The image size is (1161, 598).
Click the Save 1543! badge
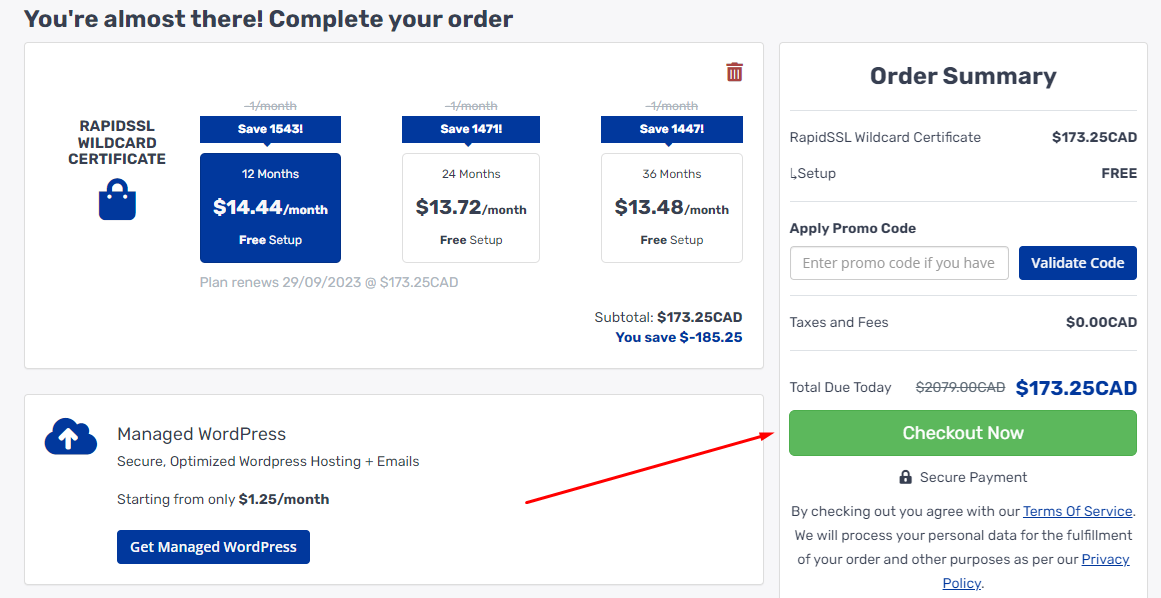point(270,129)
